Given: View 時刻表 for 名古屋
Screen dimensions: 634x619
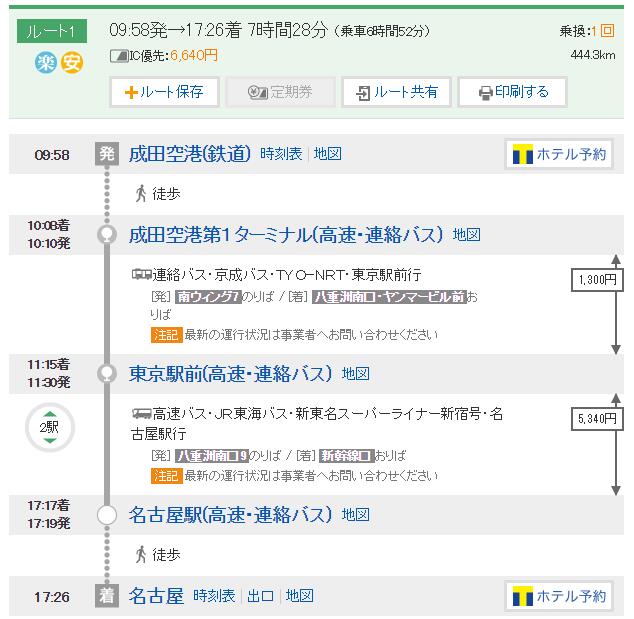Looking at the screenshot, I should (214, 596).
